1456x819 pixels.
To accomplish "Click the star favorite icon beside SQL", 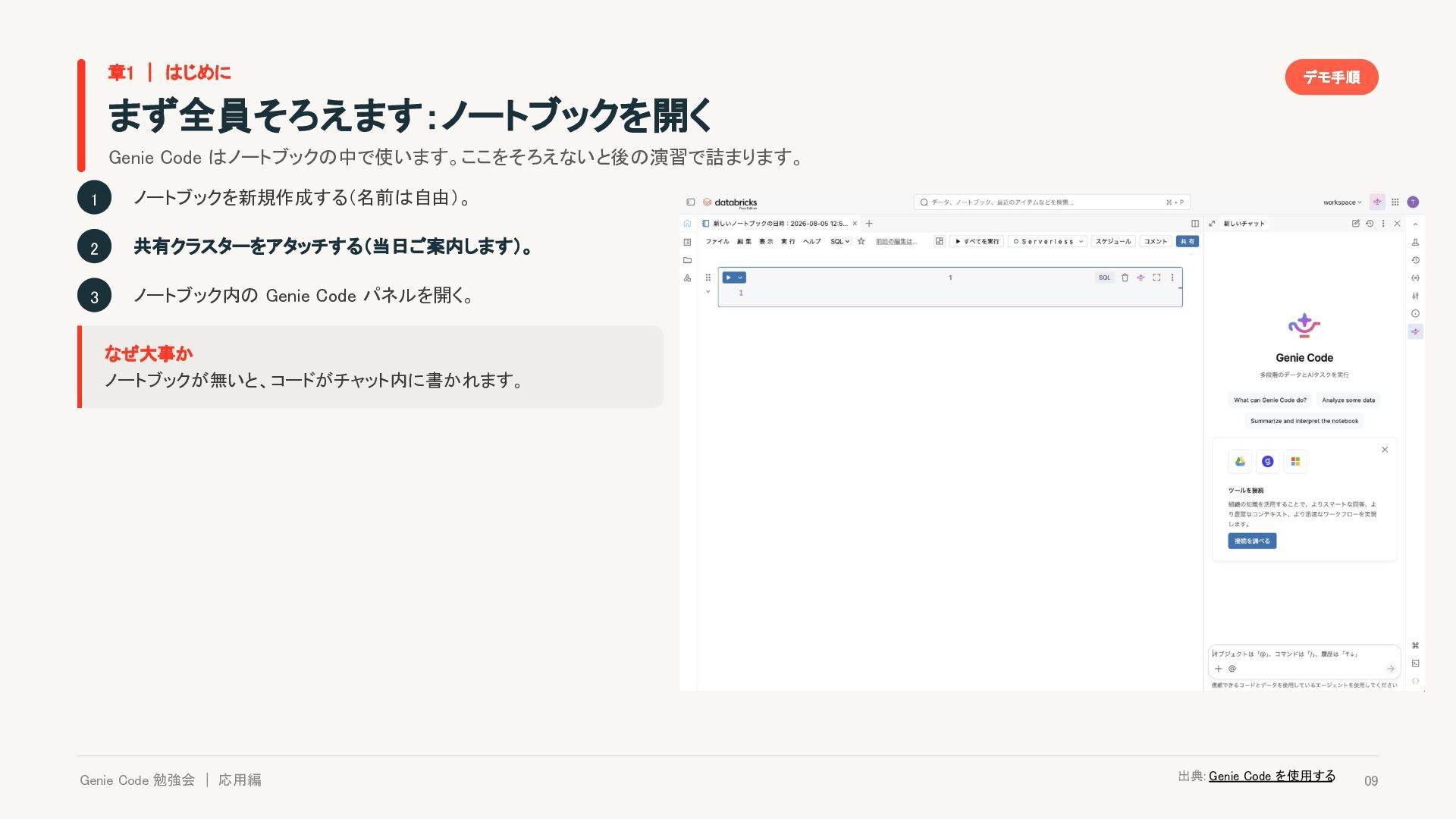I will click(x=861, y=242).
